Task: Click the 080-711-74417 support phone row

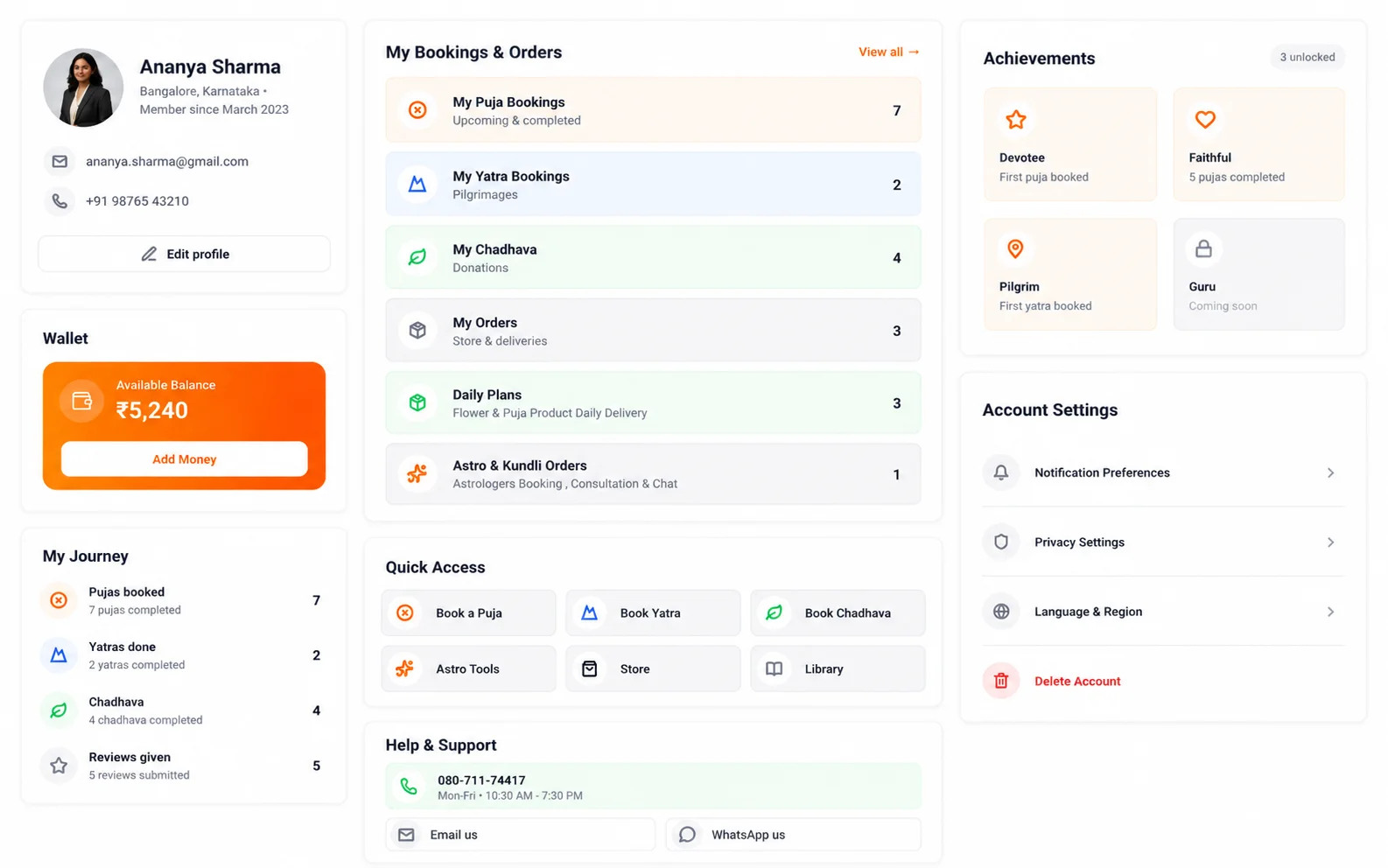Action: tap(653, 786)
